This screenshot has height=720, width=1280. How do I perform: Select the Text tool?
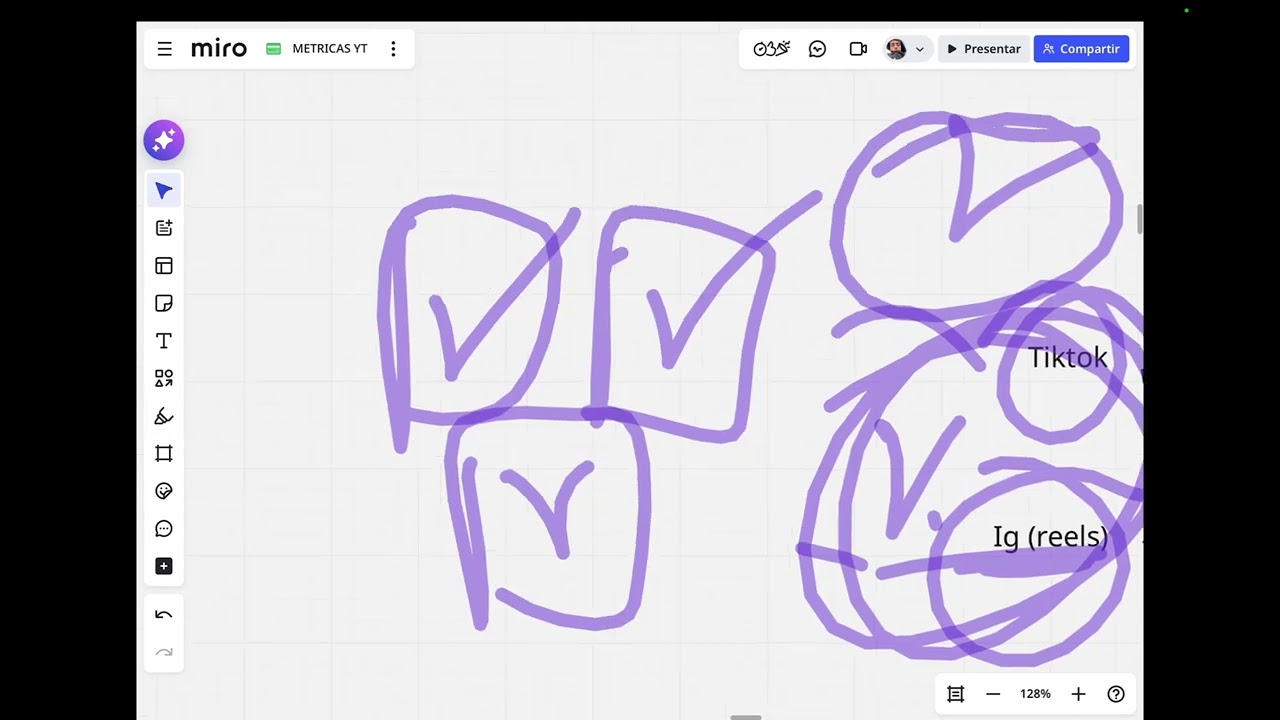click(x=164, y=341)
